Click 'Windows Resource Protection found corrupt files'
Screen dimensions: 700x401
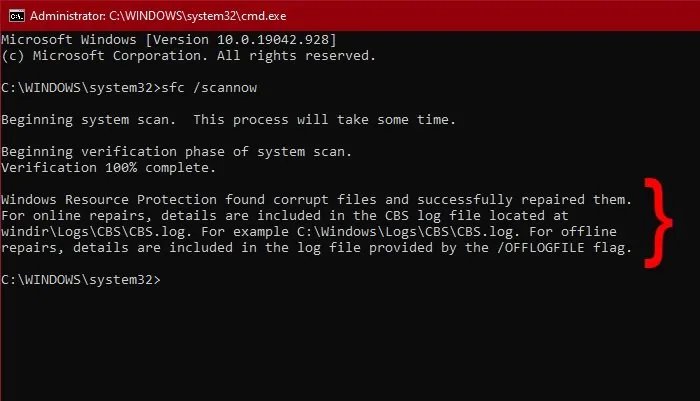(211, 200)
